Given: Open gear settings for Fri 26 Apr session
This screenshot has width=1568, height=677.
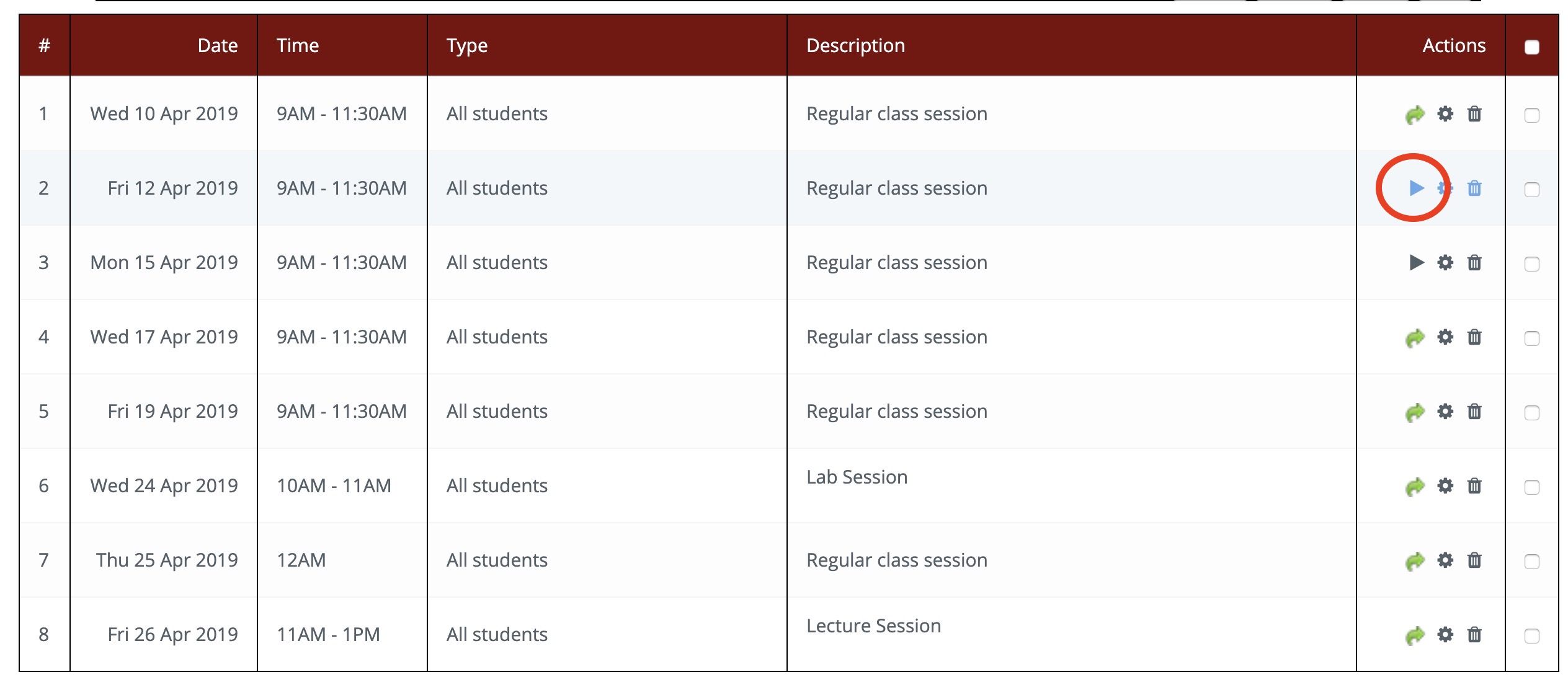Looking at the screenshot, I should click(x=1445, y=635).
